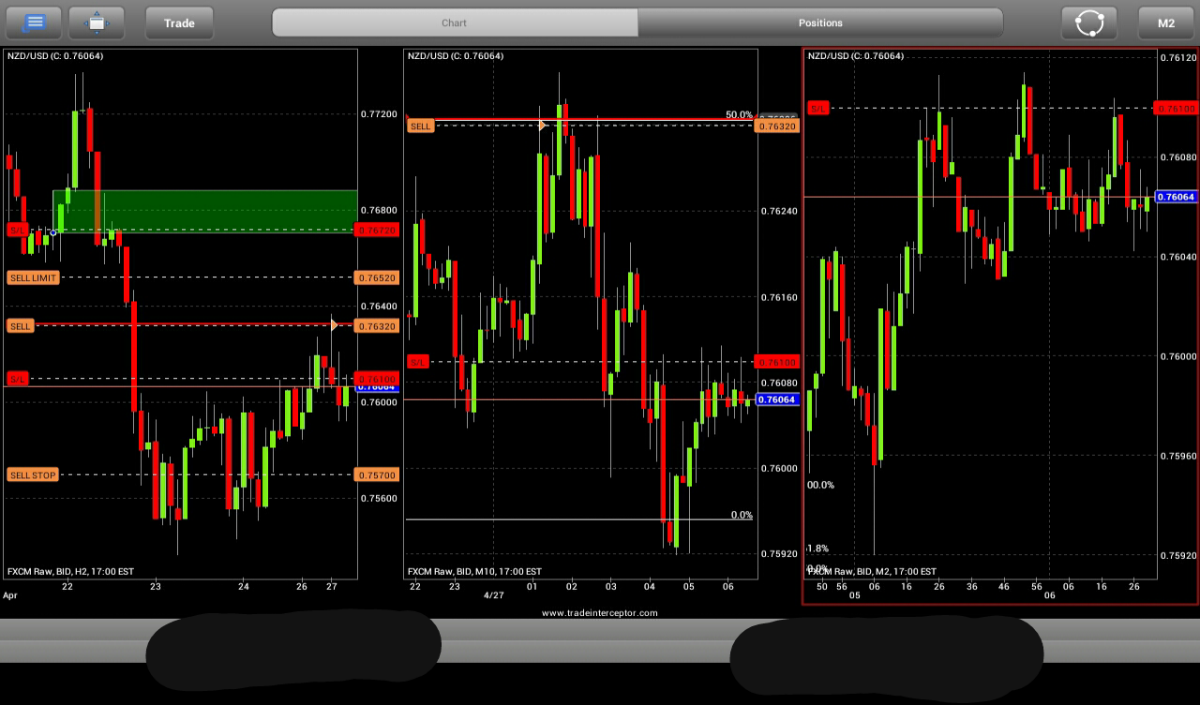Click the NZD/USD title of the M10 chart
This screenshot has width=1200, height=705.
coord(455,56)
